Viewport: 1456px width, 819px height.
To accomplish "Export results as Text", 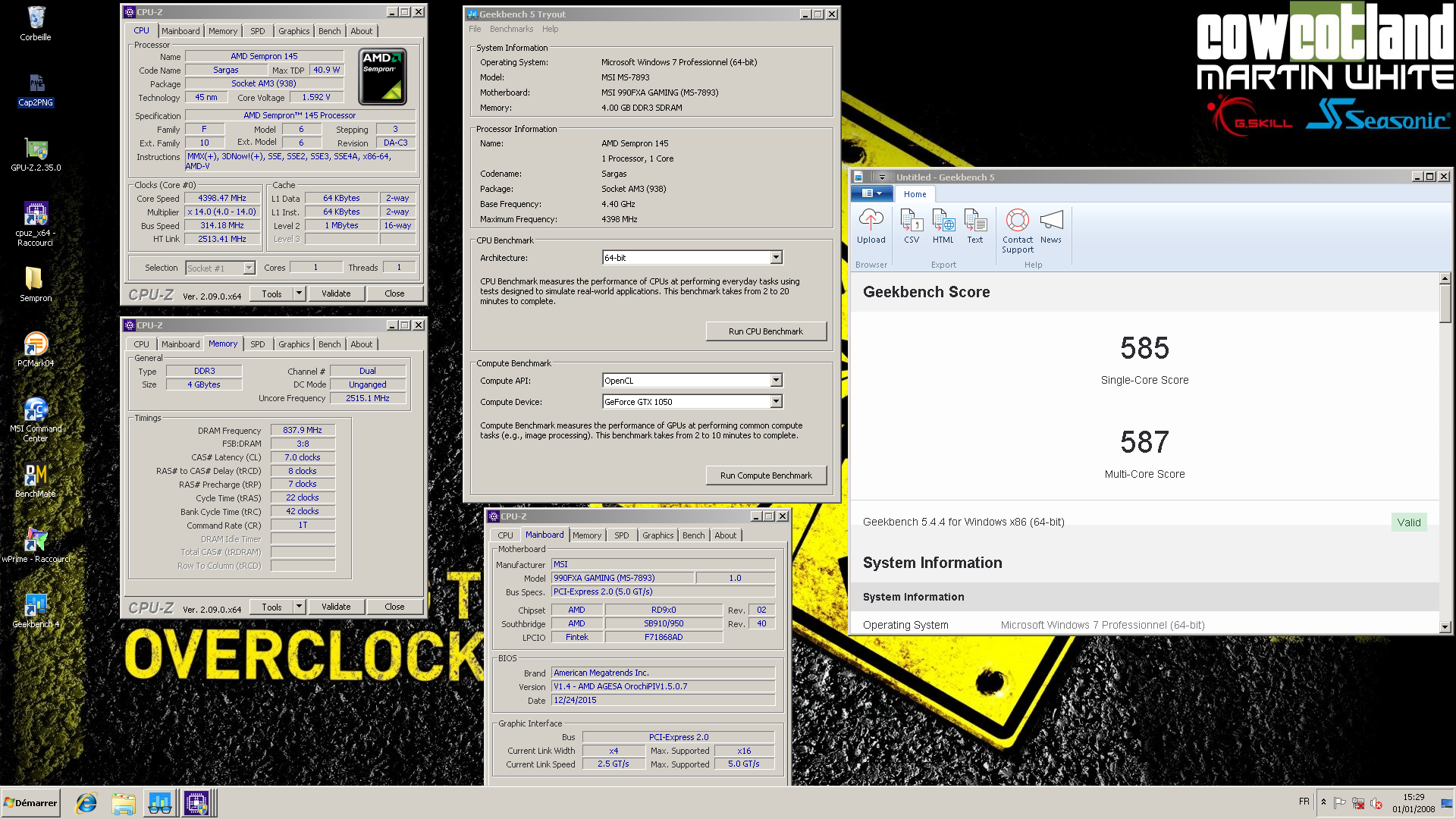I will click(975, 227).
